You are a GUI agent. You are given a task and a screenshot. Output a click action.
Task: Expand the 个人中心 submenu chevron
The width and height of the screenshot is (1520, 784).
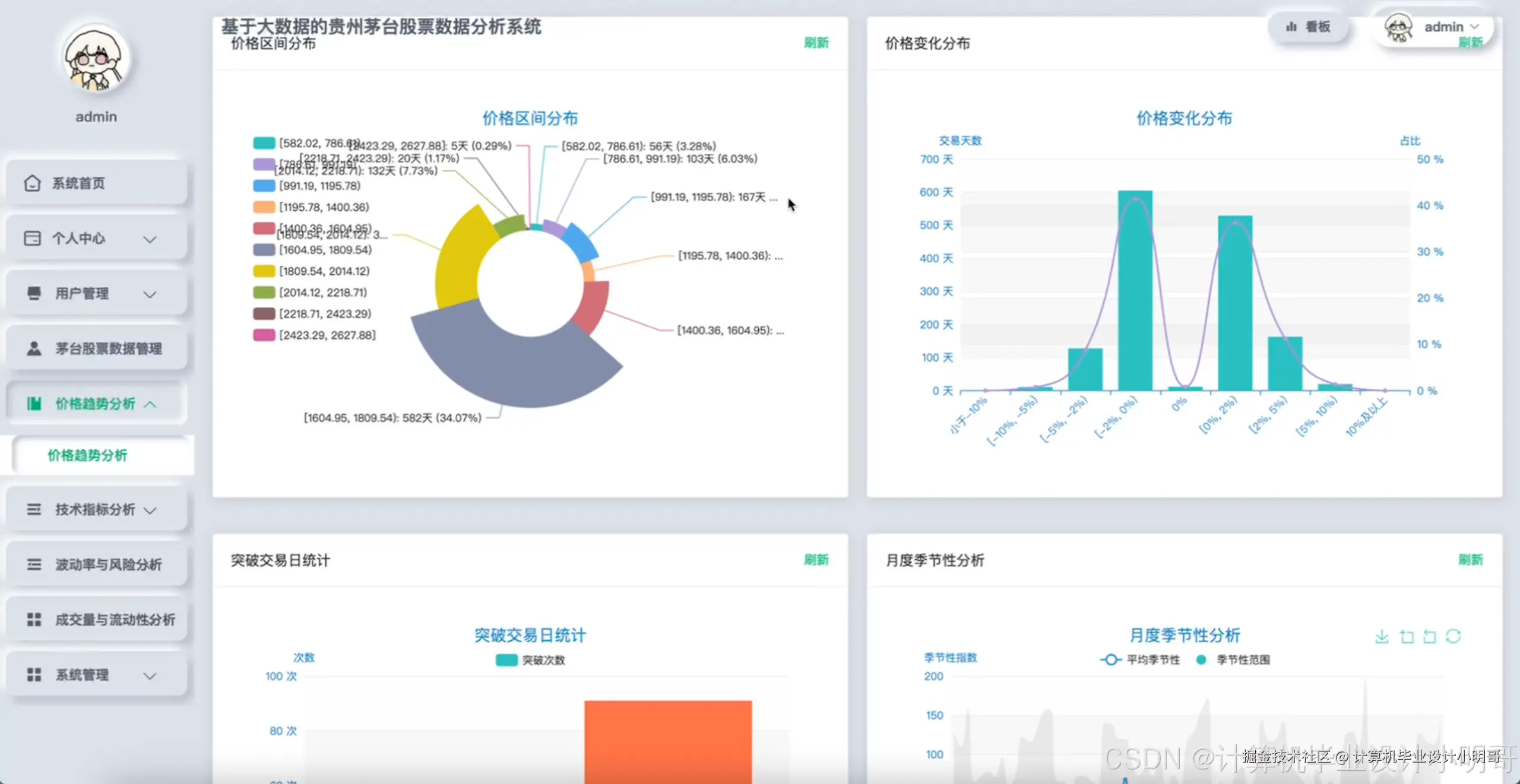[150, 239]
